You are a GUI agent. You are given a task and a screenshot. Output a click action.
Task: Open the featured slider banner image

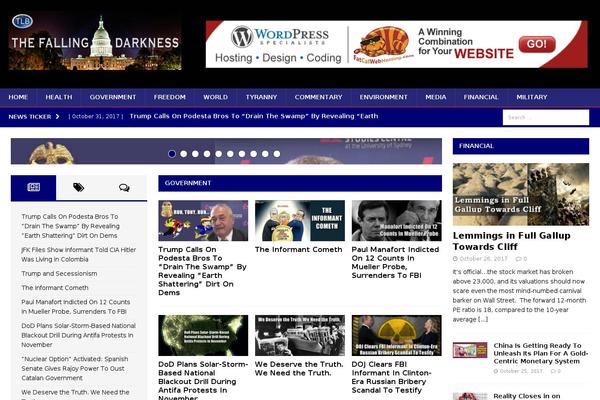[226, 151]
